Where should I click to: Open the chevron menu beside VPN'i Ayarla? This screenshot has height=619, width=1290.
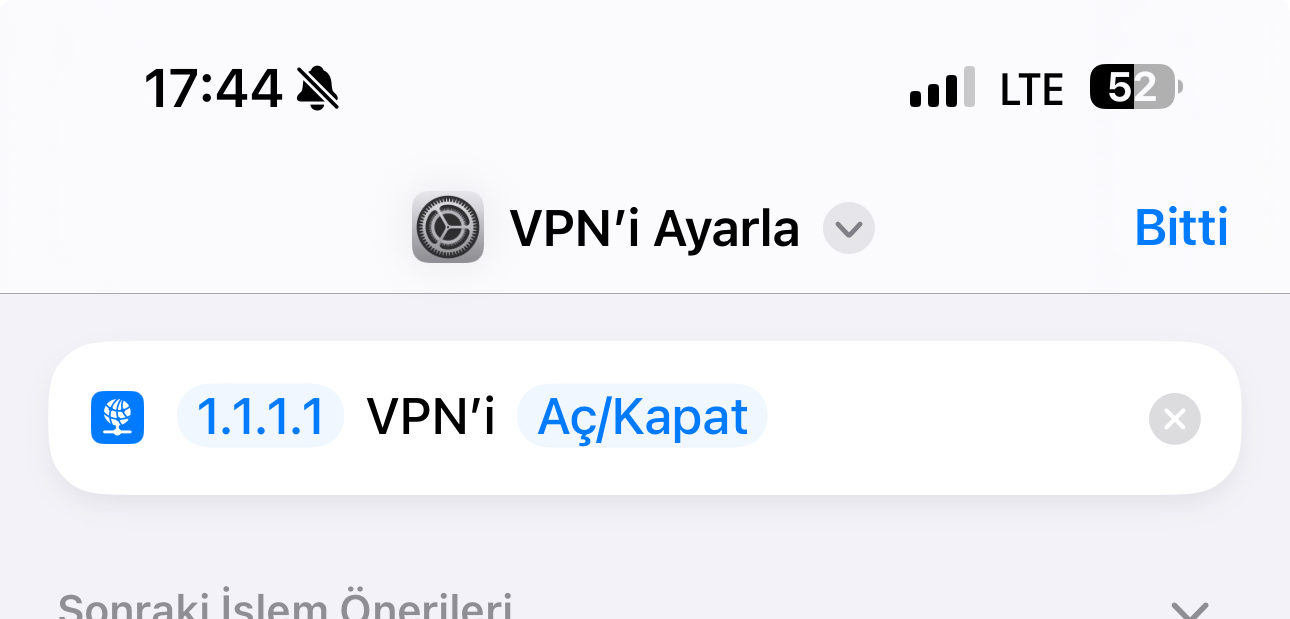849,229
